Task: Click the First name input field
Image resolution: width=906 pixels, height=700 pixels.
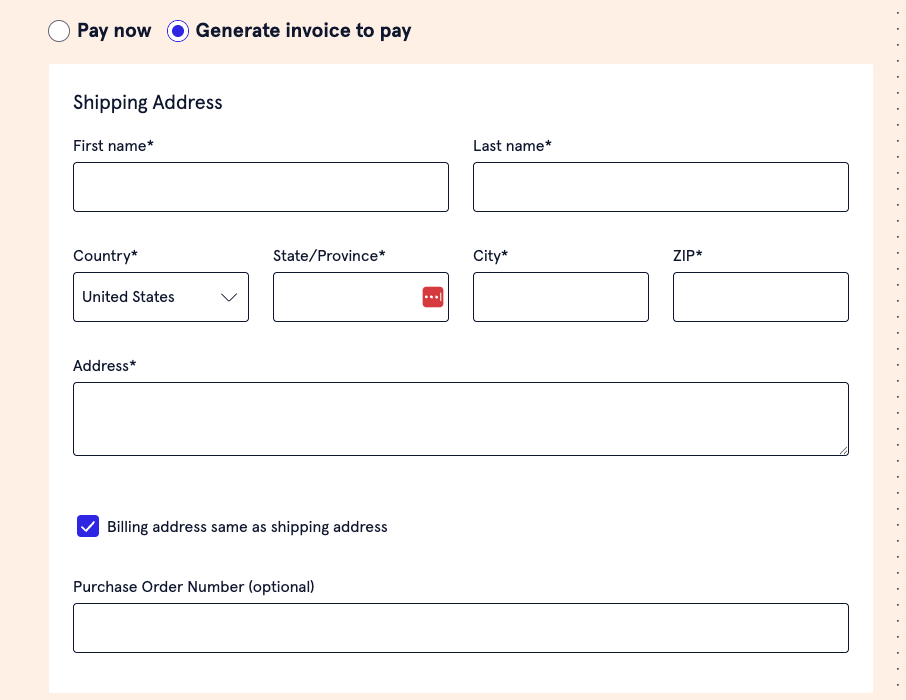Action: click(x=260, y=187)
